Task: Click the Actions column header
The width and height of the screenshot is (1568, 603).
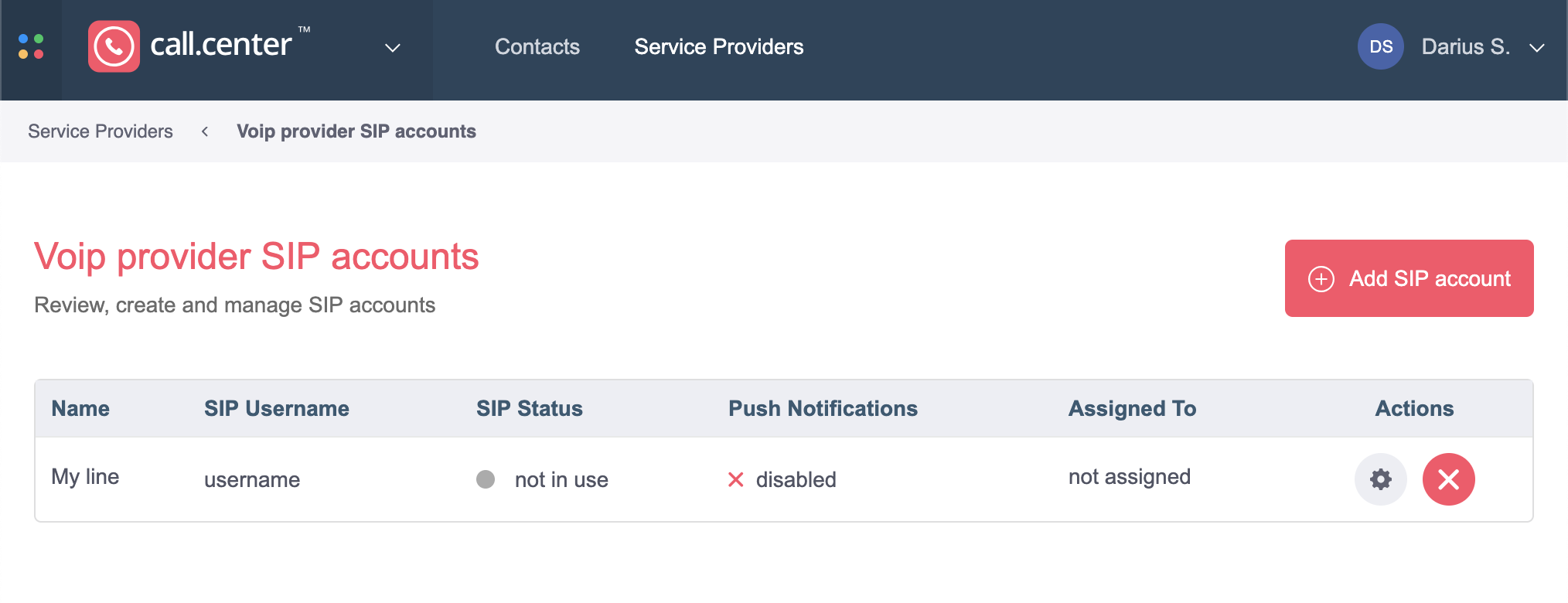Action: (1414, 408)
